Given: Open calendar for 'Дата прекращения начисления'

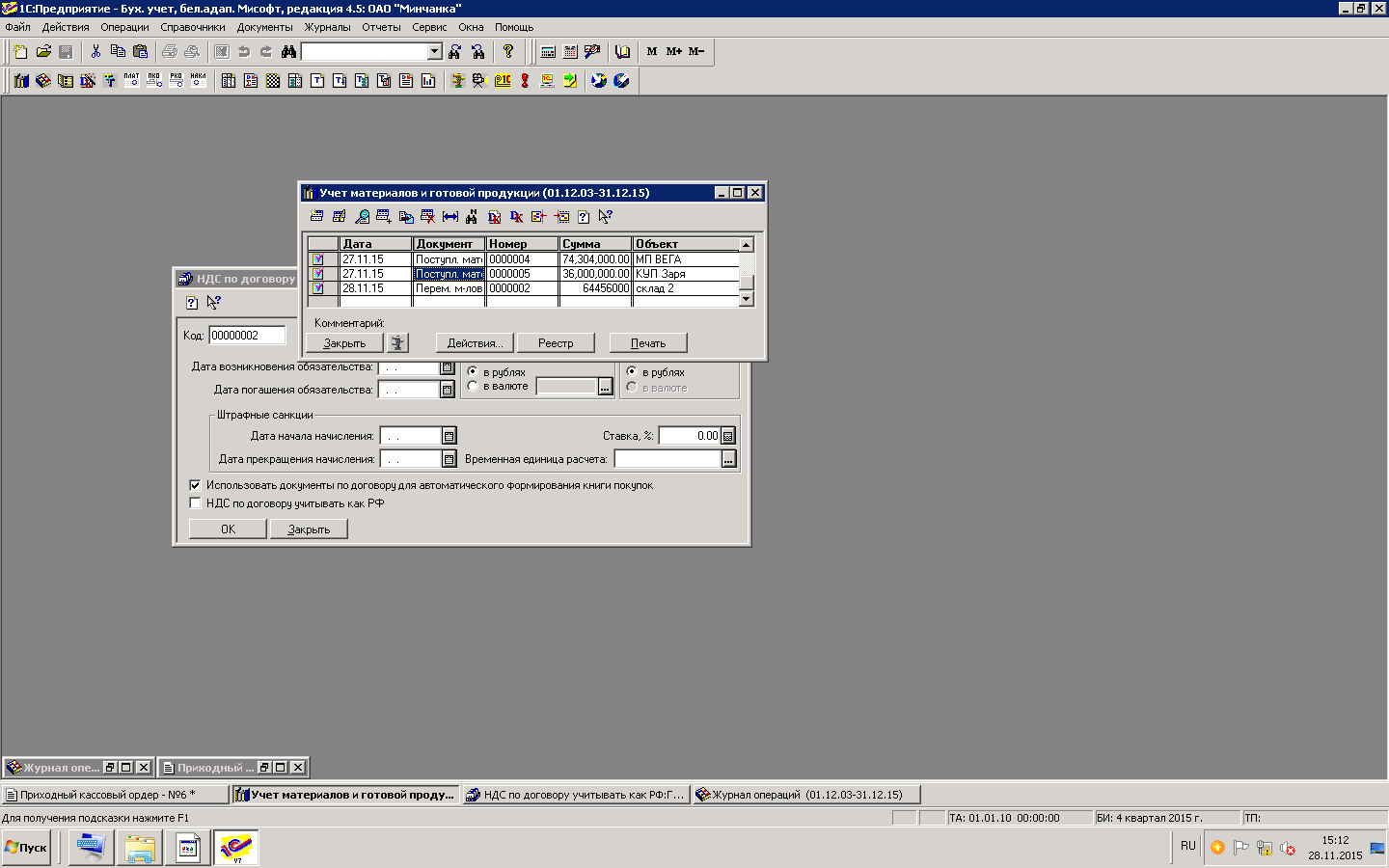Looking at the screenshot, I should [449, 459].
